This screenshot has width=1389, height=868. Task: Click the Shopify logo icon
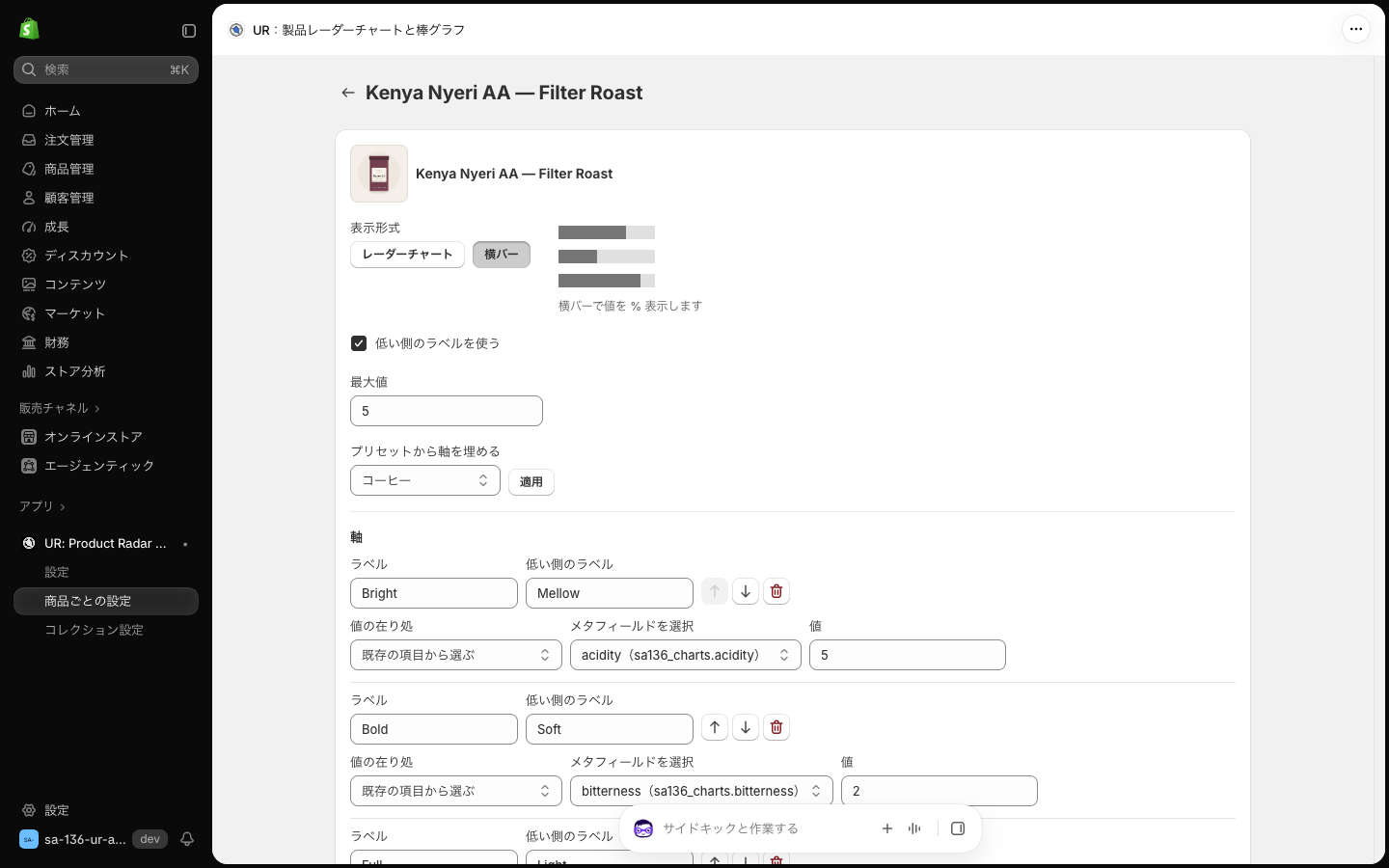pyautogui.click(x=29, y=29)
